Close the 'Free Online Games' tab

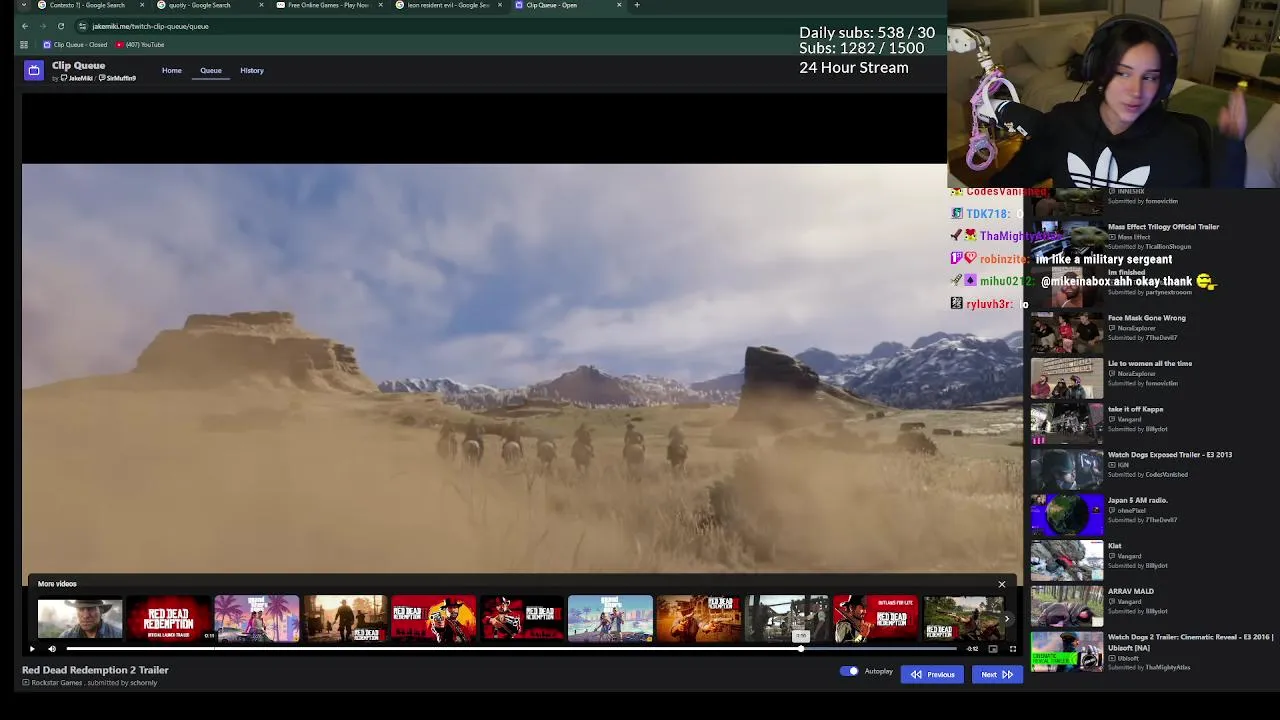(380, 5)
